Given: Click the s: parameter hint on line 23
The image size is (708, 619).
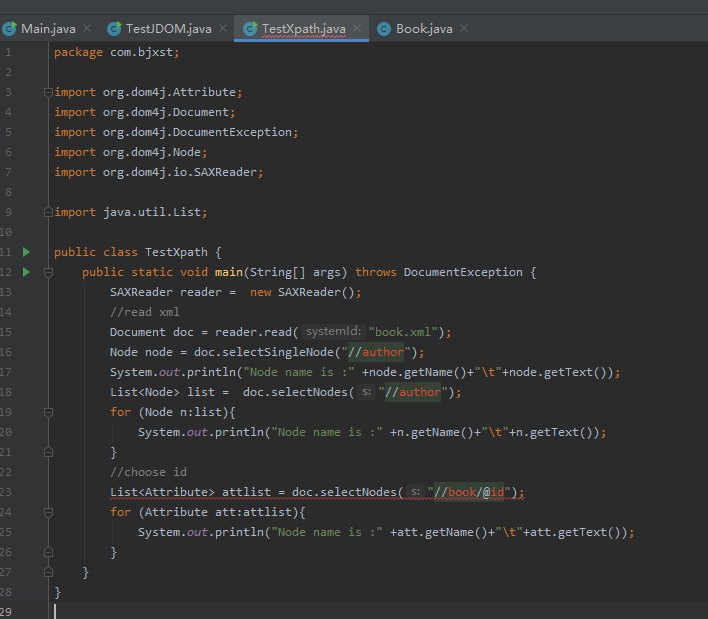Looking at the screenshot, I should coord(415,492).
